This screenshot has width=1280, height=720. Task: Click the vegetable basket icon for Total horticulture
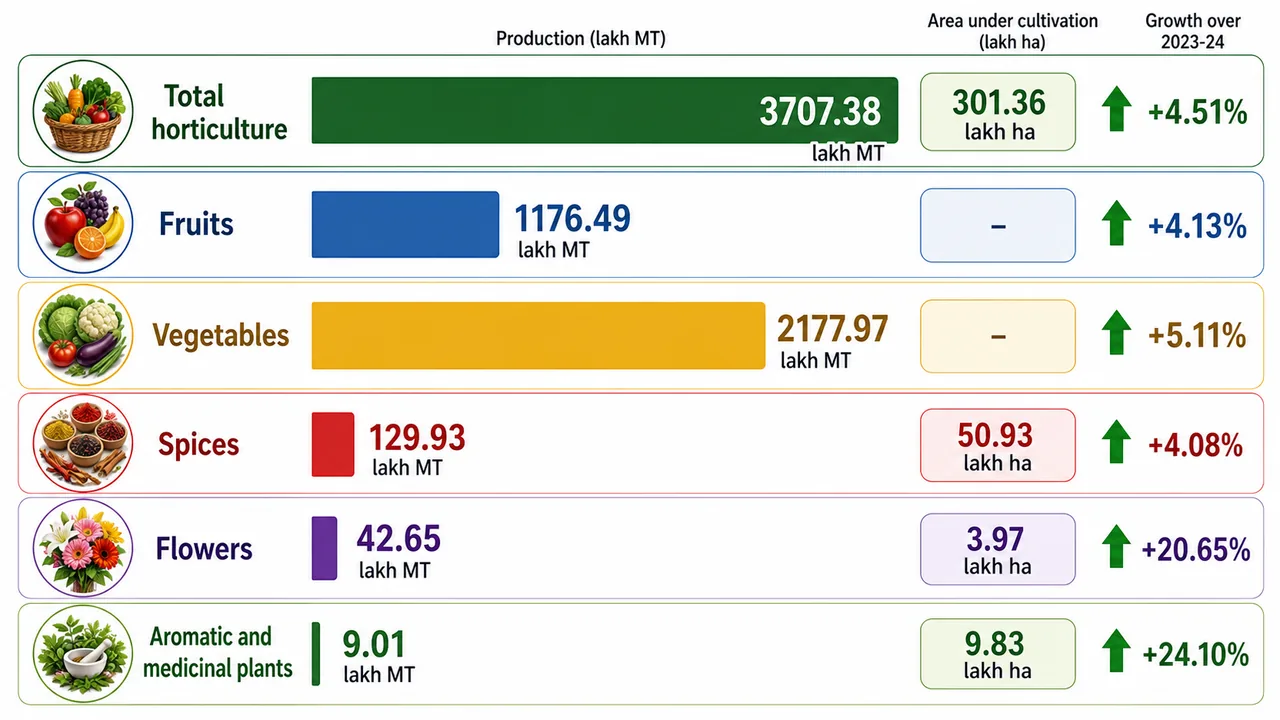pyautogui.click(x=82, y=110)
